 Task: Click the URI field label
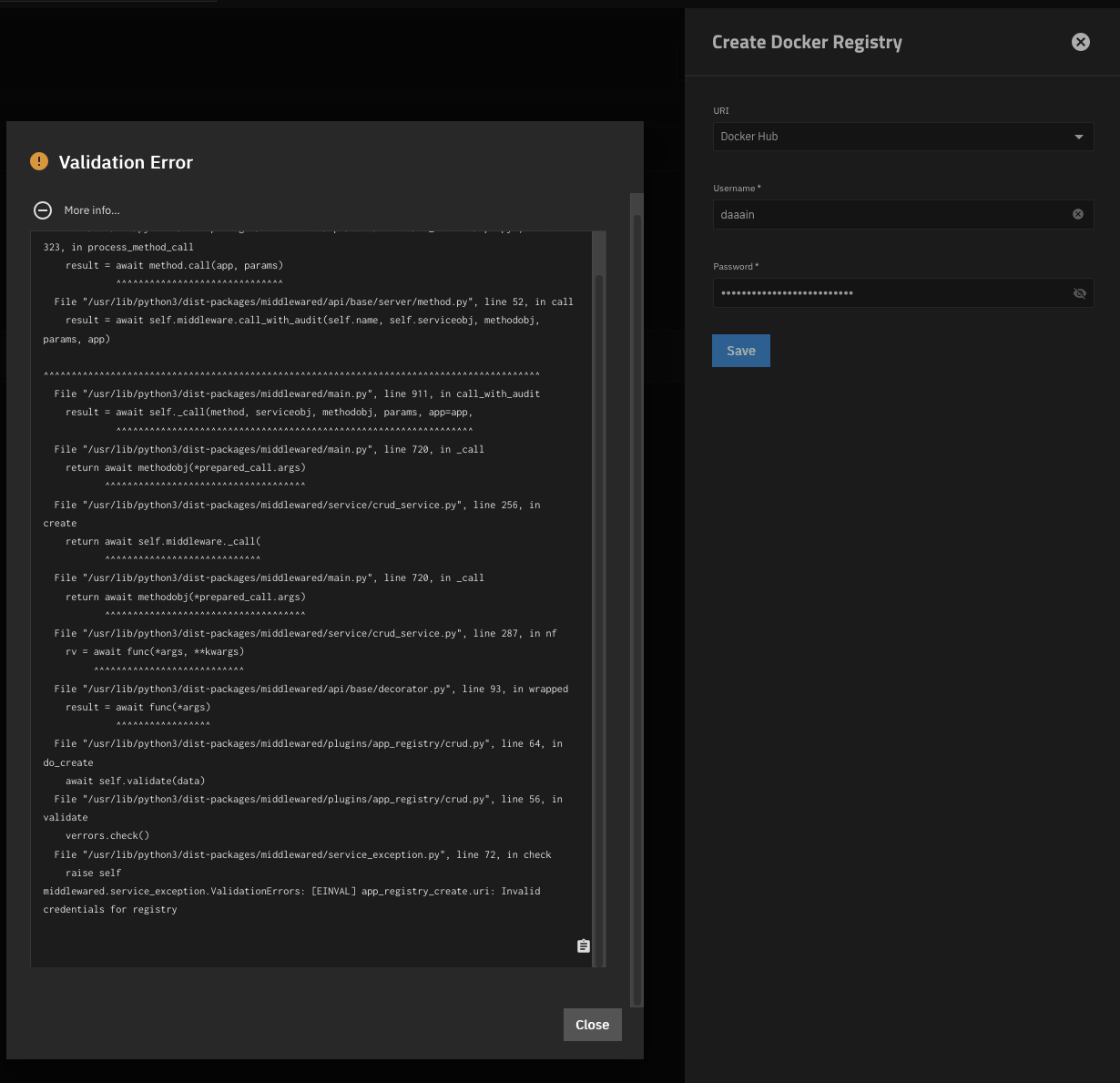[721, 111]
